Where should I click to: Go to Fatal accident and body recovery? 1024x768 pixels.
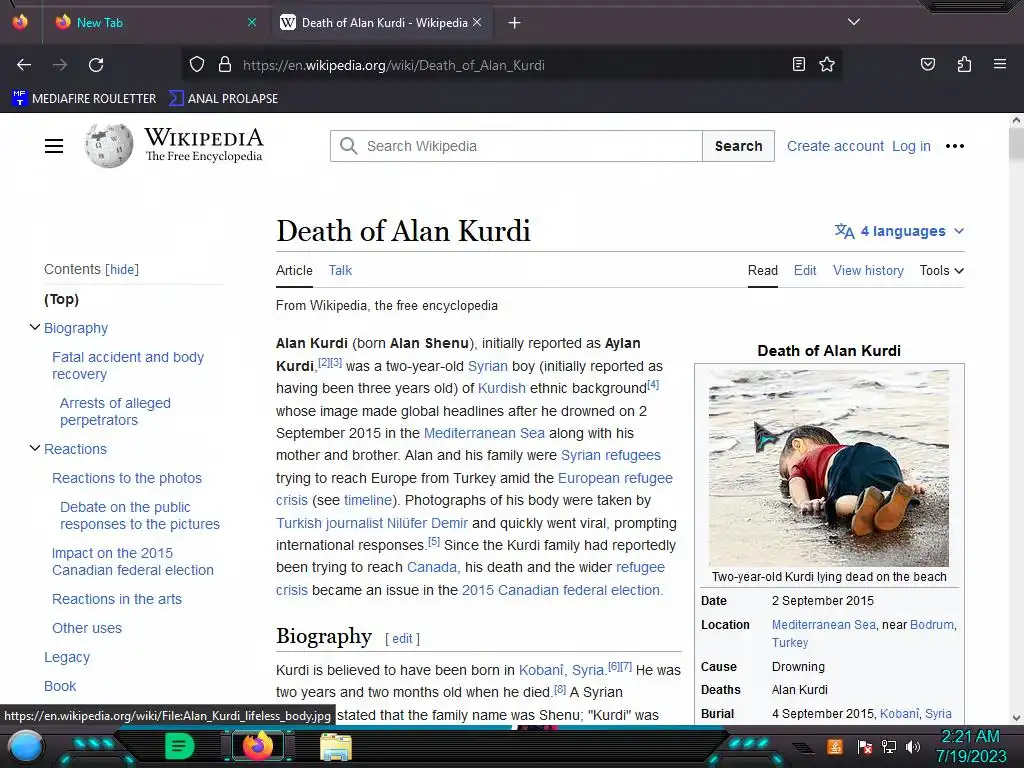click(x=128, y=366)
